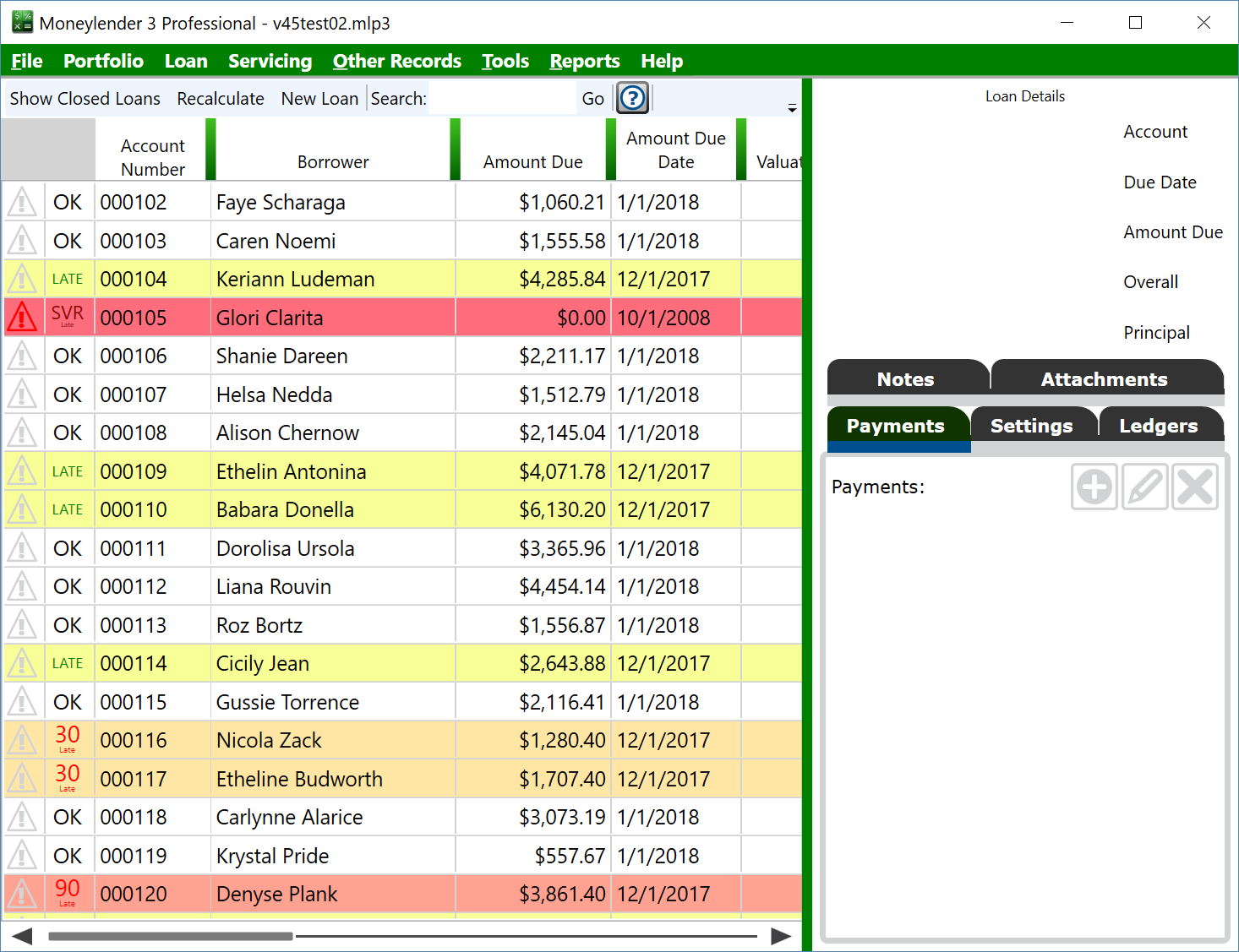The image size is (1239, 952).
Task: Click warning triangle icon for Cicily Jean
Action: point(22,663)
